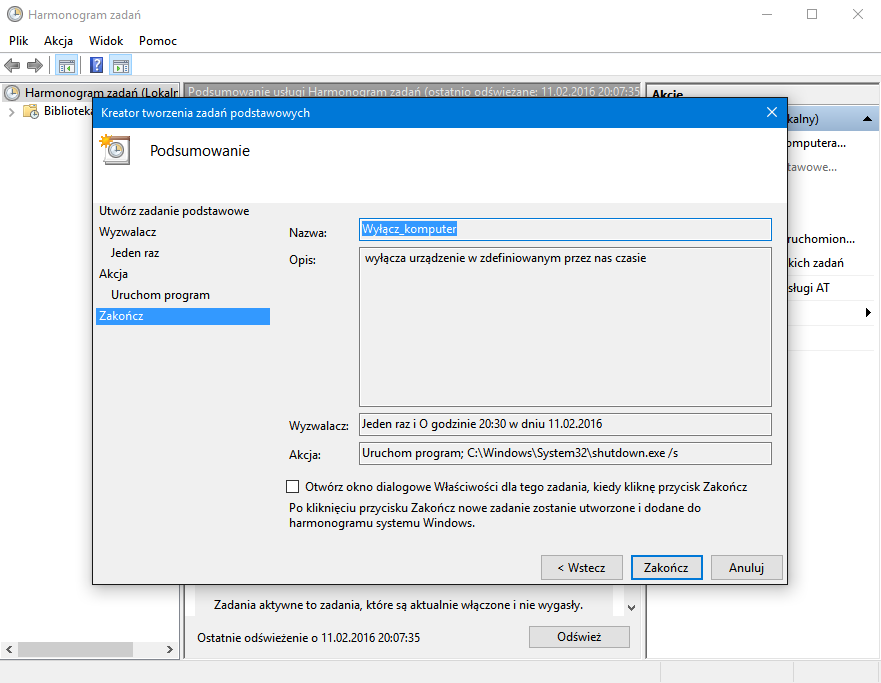Open the Widok menu
The image size is (881, 683).
tap(106, 41)
